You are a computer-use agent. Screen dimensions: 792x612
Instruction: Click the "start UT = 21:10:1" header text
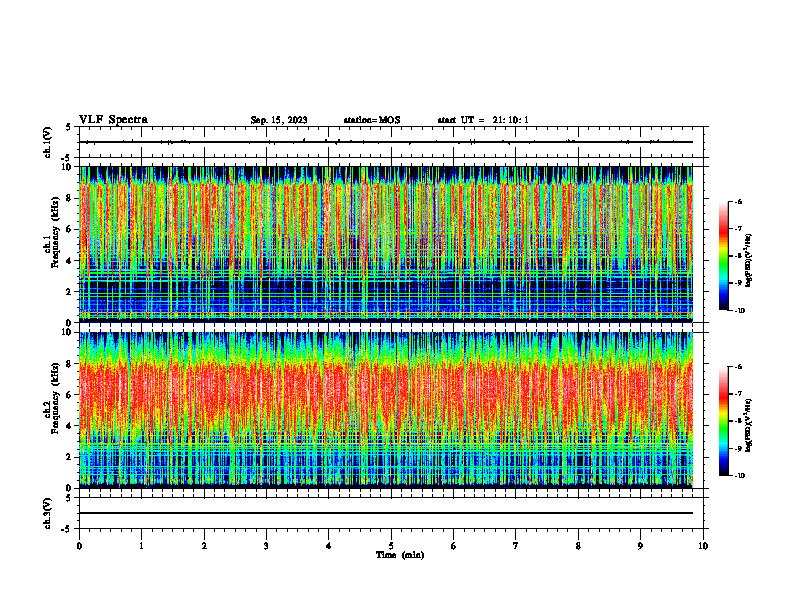[x=483, y=120]
